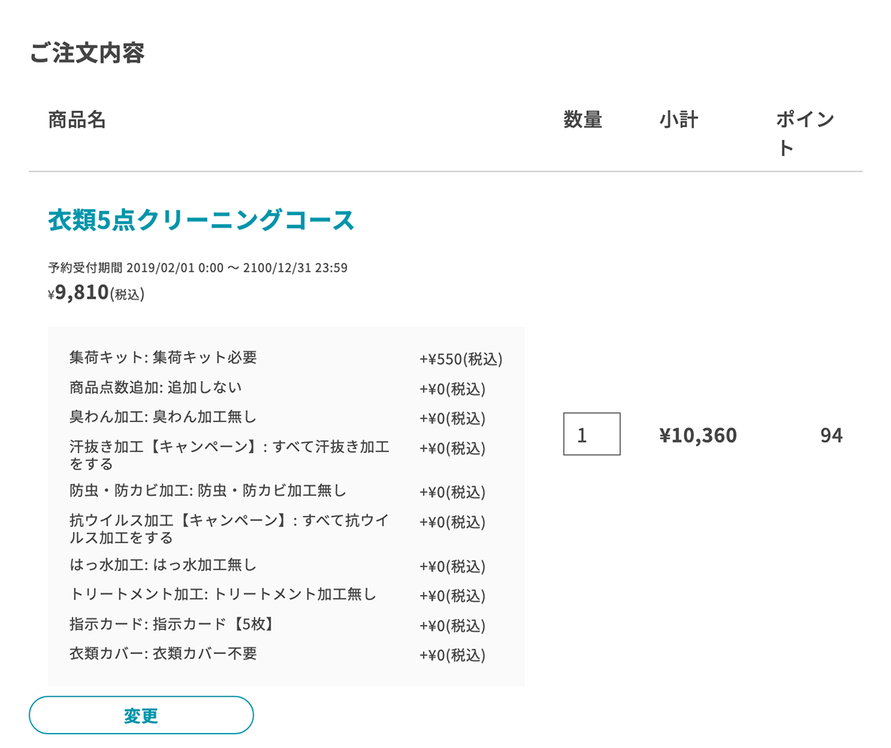
Task: Open the 衣類5点クリーニングコース product link
Action: point(201,221)
